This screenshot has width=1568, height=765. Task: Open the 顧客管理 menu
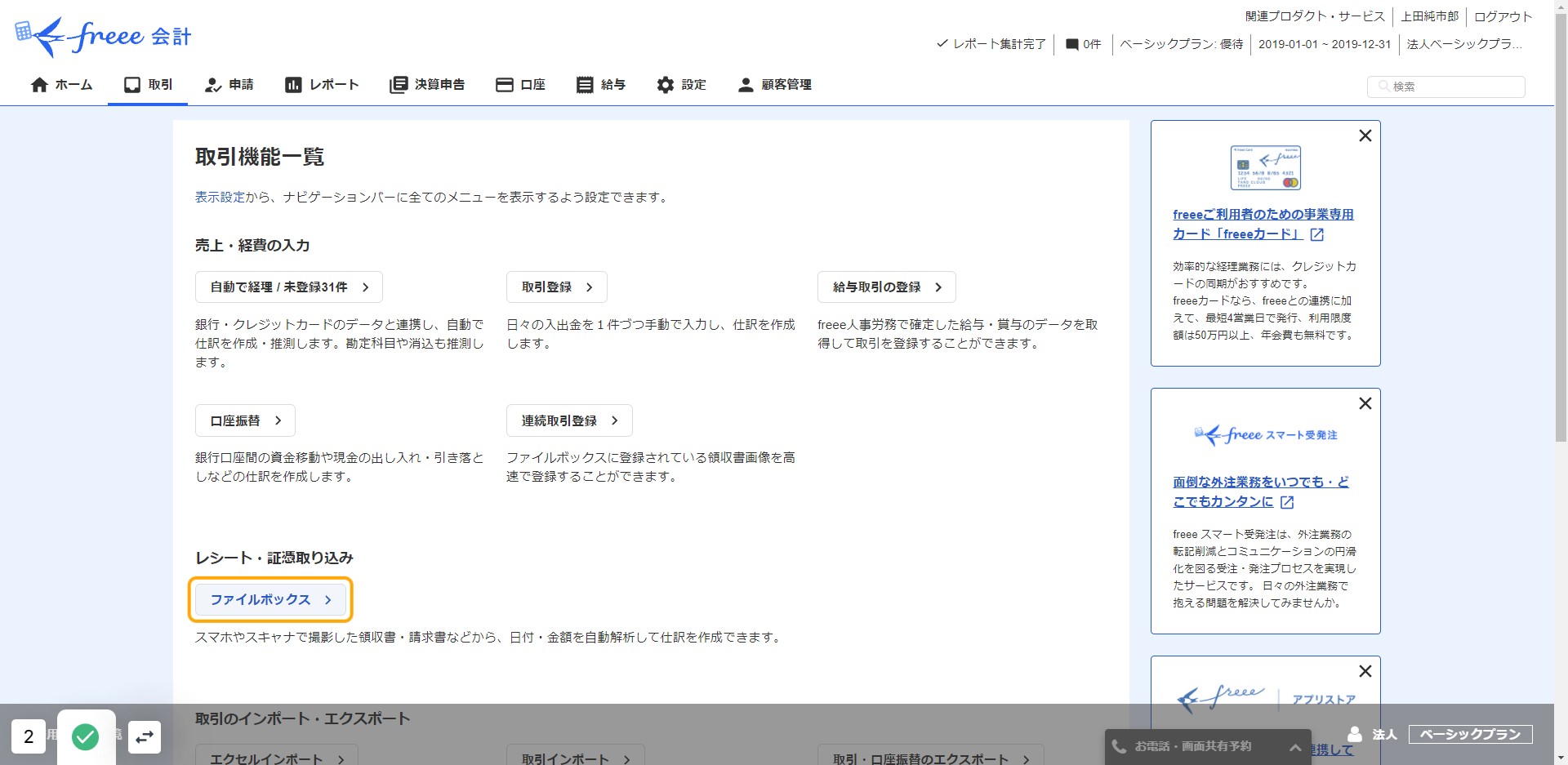click(774, 85)
